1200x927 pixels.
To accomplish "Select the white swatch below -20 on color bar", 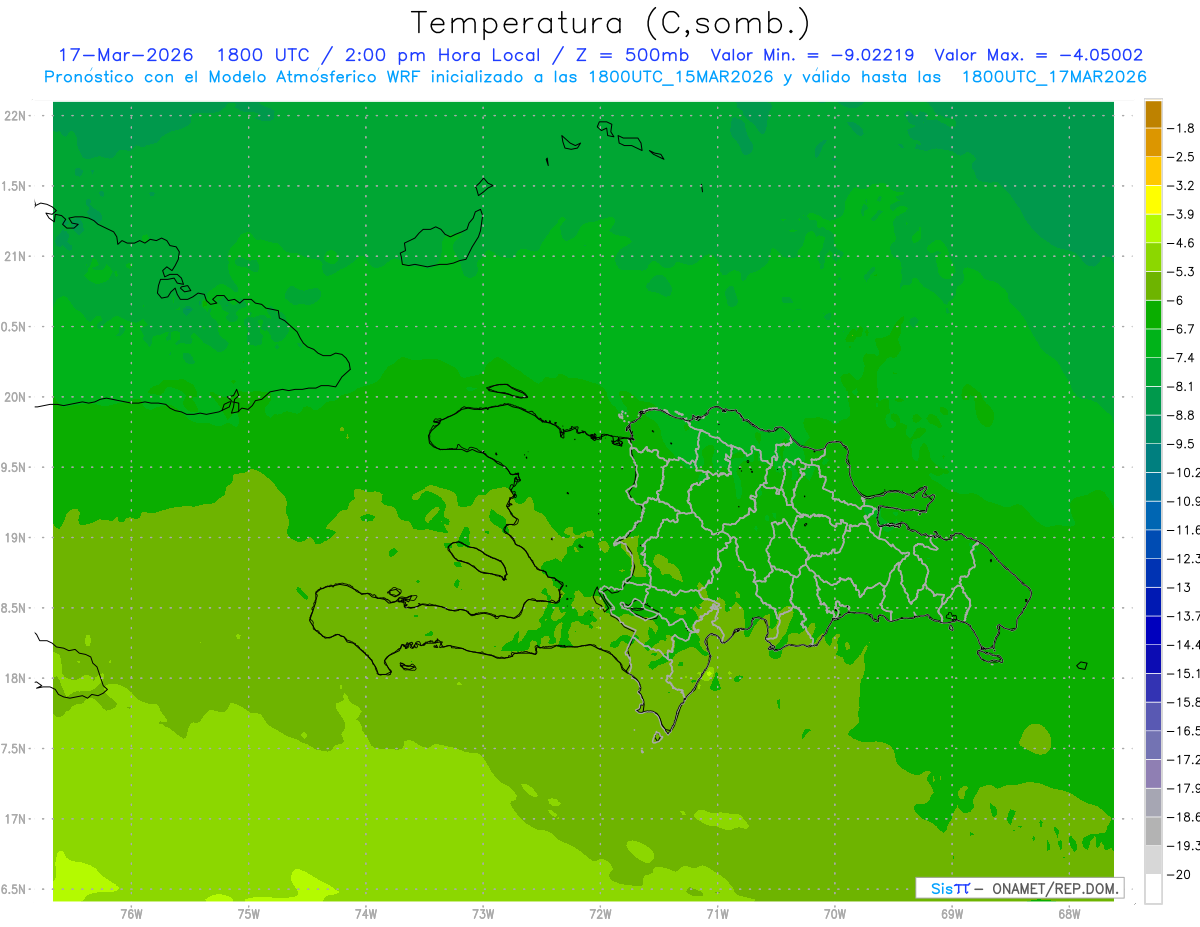I will [1153, 889].
